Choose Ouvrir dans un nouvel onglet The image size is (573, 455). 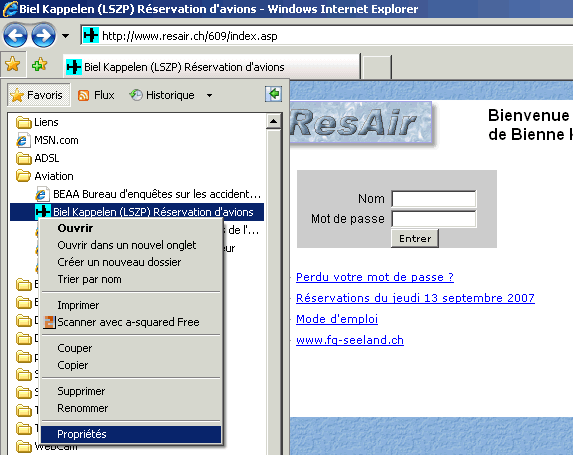pyautogui.click(x=127, y=245)
